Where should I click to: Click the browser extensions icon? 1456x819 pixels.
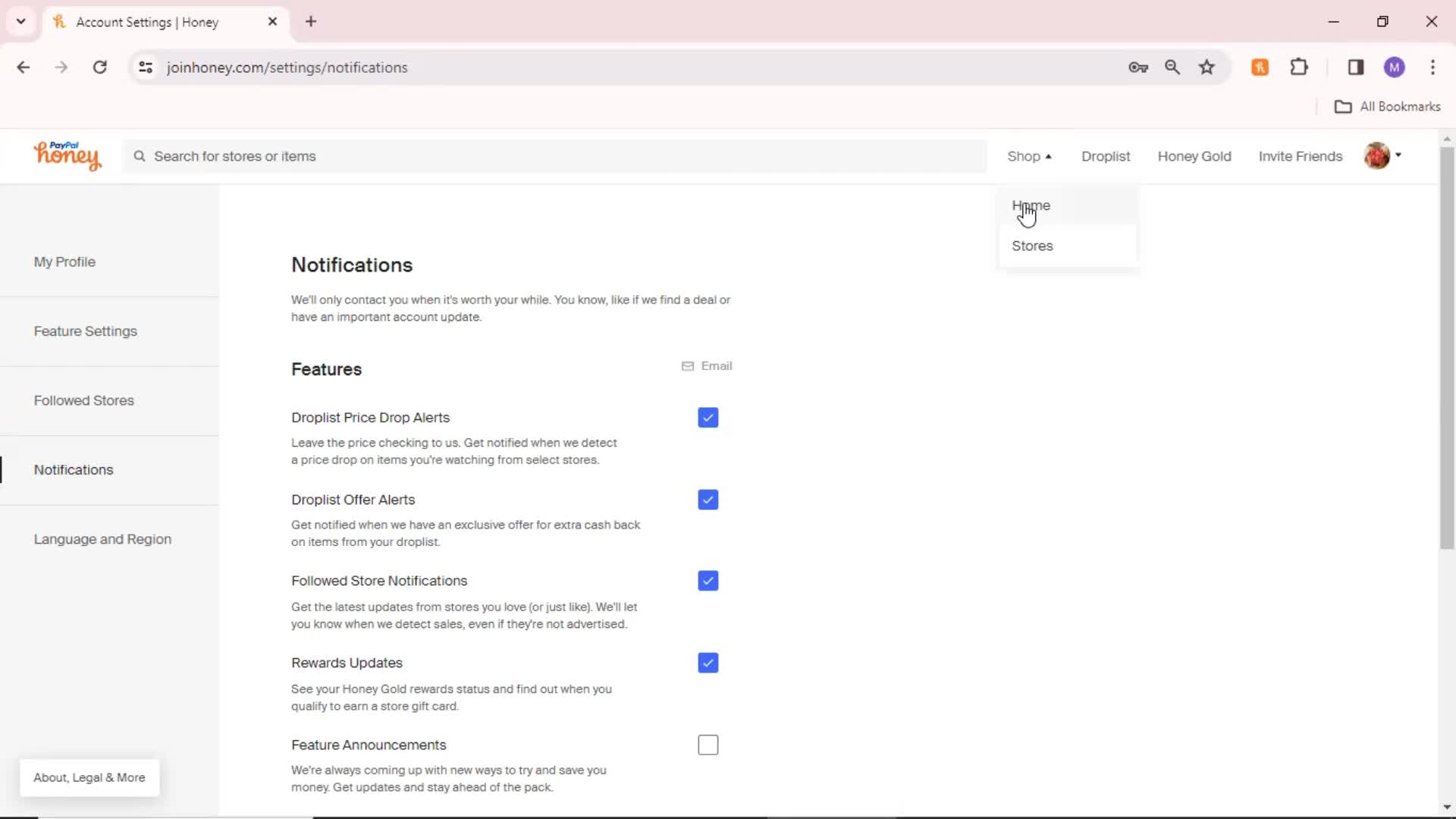(x=1300, y=67)
